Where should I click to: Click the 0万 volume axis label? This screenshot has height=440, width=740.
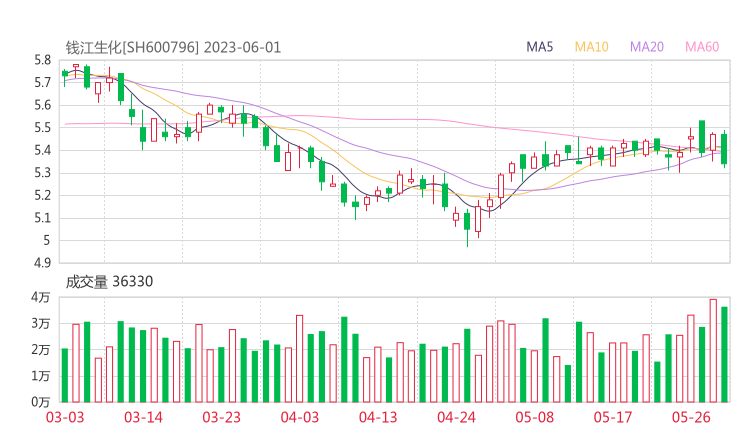click(x=41, y=402)
